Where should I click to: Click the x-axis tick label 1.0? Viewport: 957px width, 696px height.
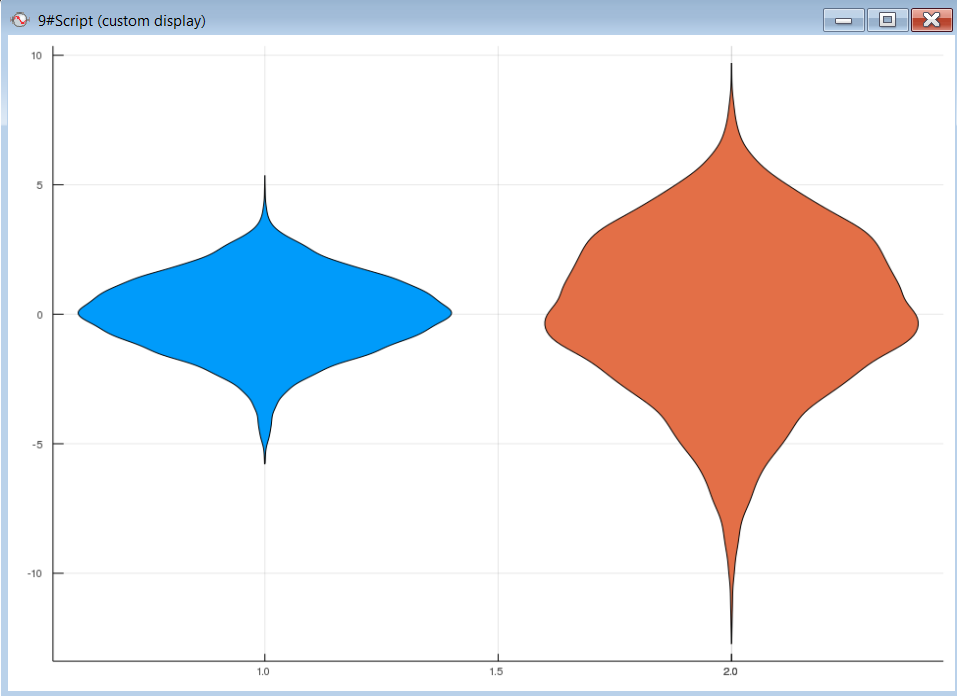point(264,671)
